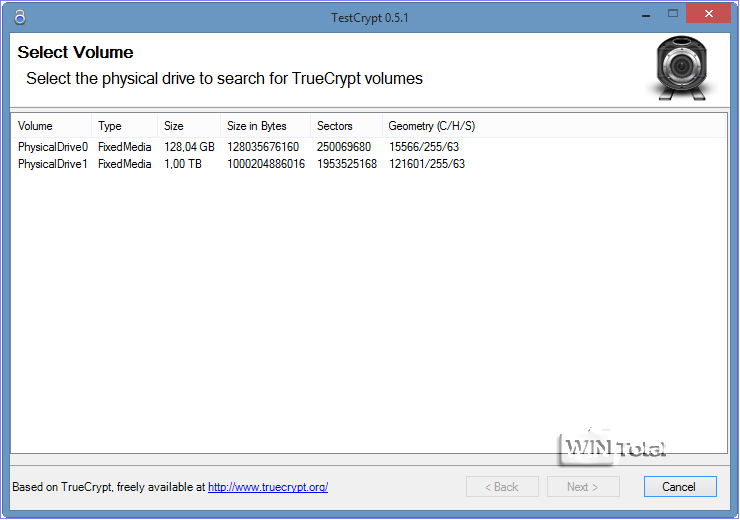The height and width of the screenshot is (520, 740).
Task: Maximize the TestCrypt window
Action: pos(673,14)
